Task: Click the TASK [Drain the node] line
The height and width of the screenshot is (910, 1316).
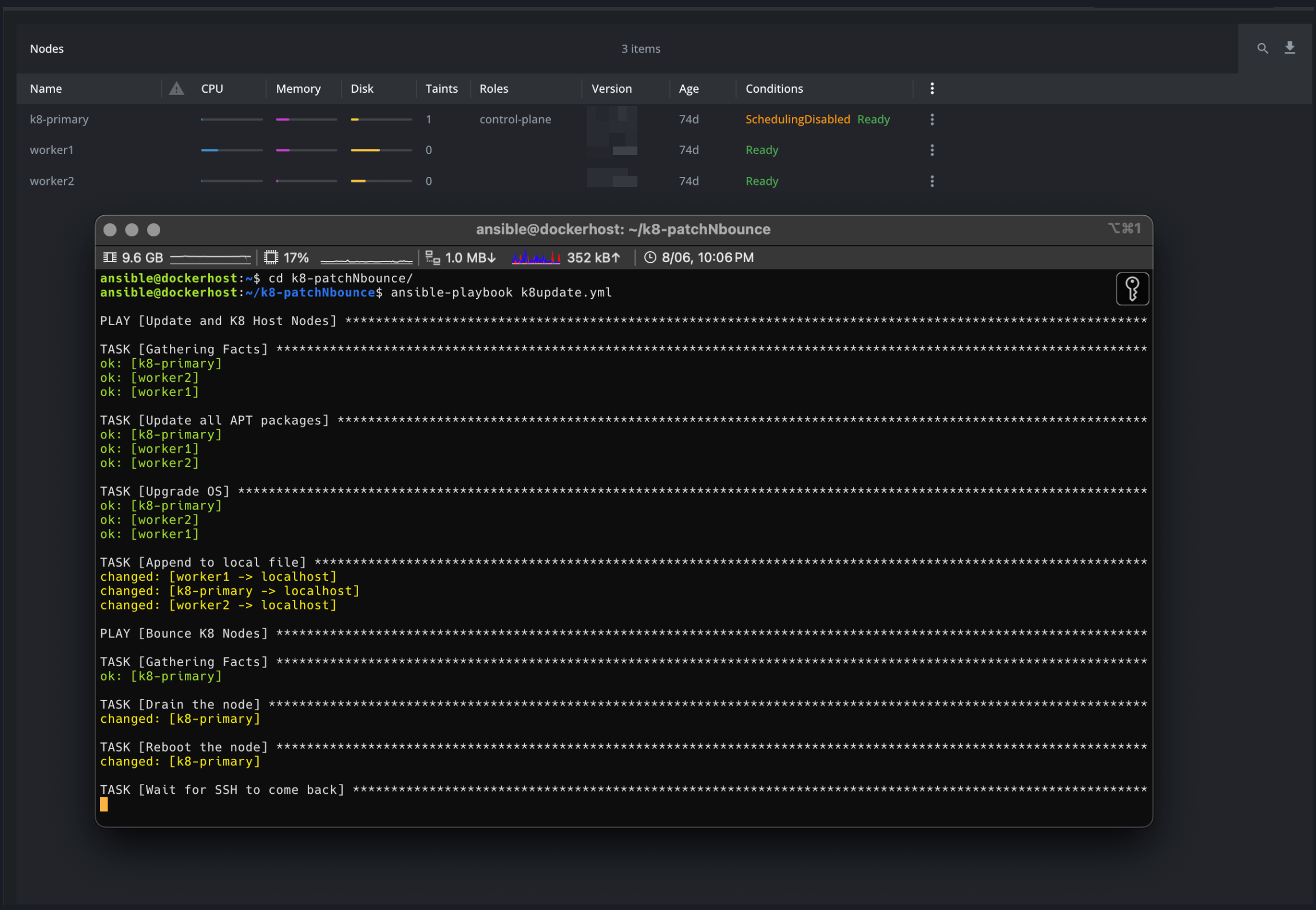Action: click(623, 705)
